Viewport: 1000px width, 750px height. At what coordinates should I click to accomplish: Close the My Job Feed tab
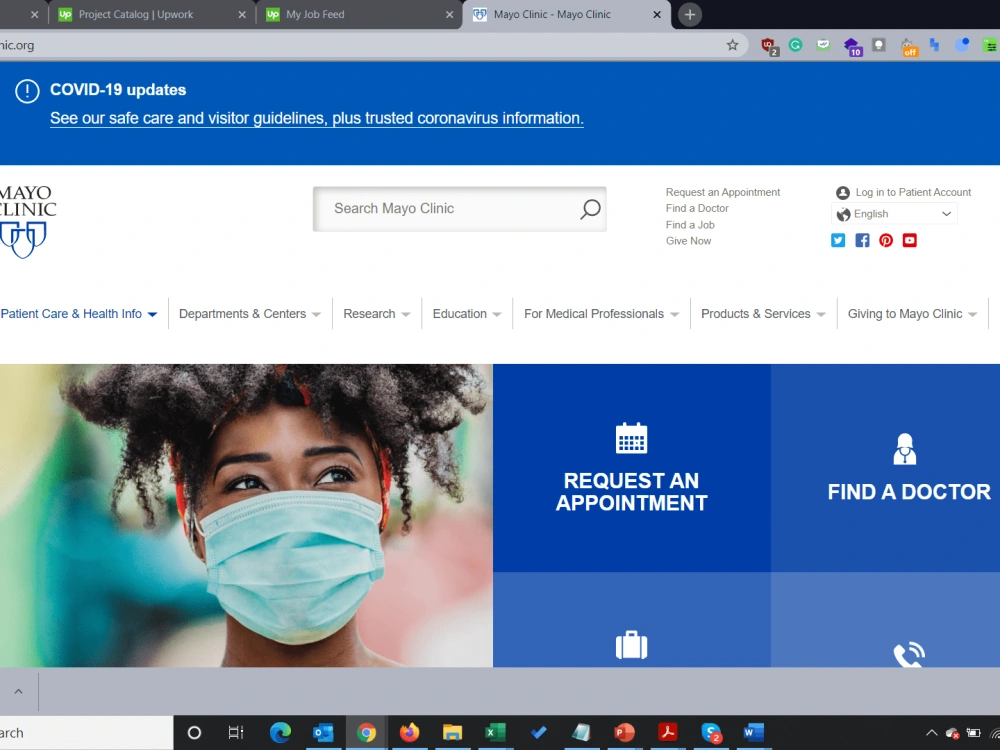pos(449,15)
